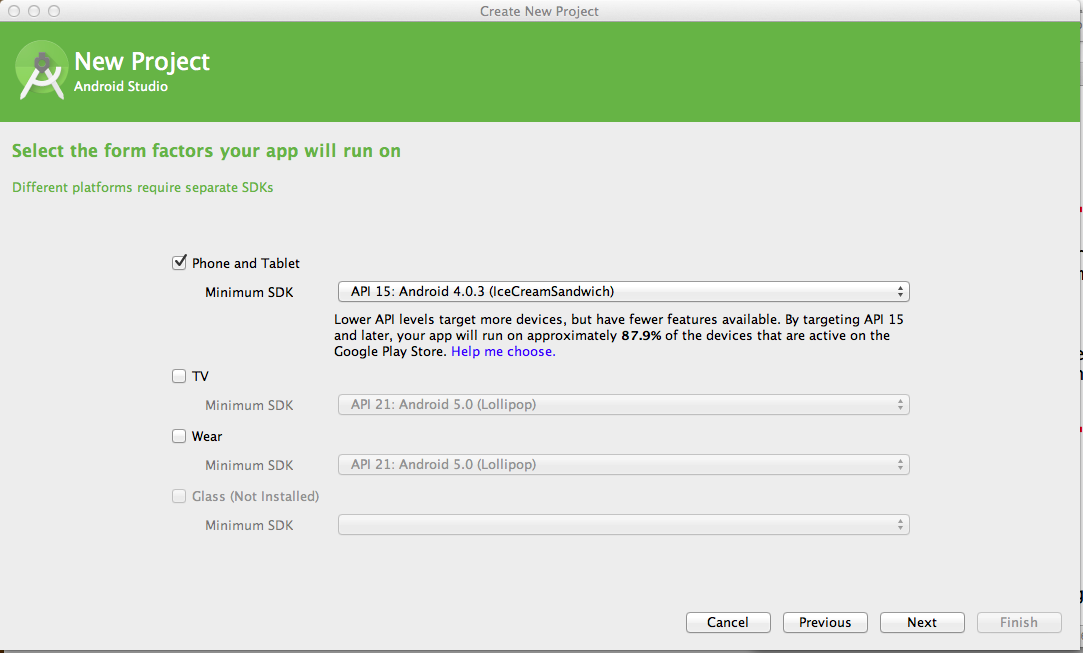This screenshot has width=1083, height=653.
Task: Click the 'Create New Project' window title
Action: (x=539, y=11)
